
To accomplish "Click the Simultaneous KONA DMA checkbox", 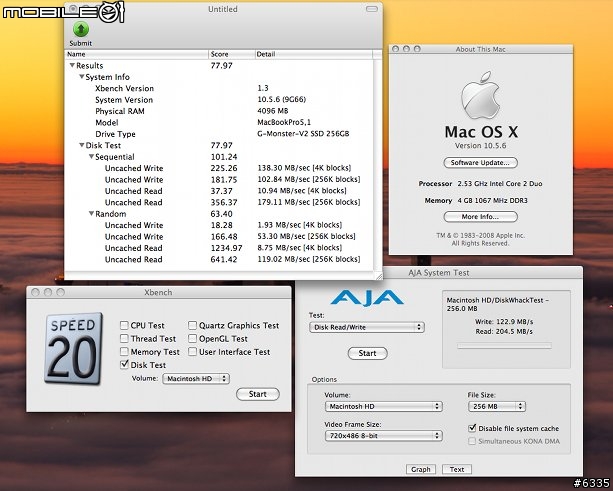I will pyautogui.click(x=472, y=441).
